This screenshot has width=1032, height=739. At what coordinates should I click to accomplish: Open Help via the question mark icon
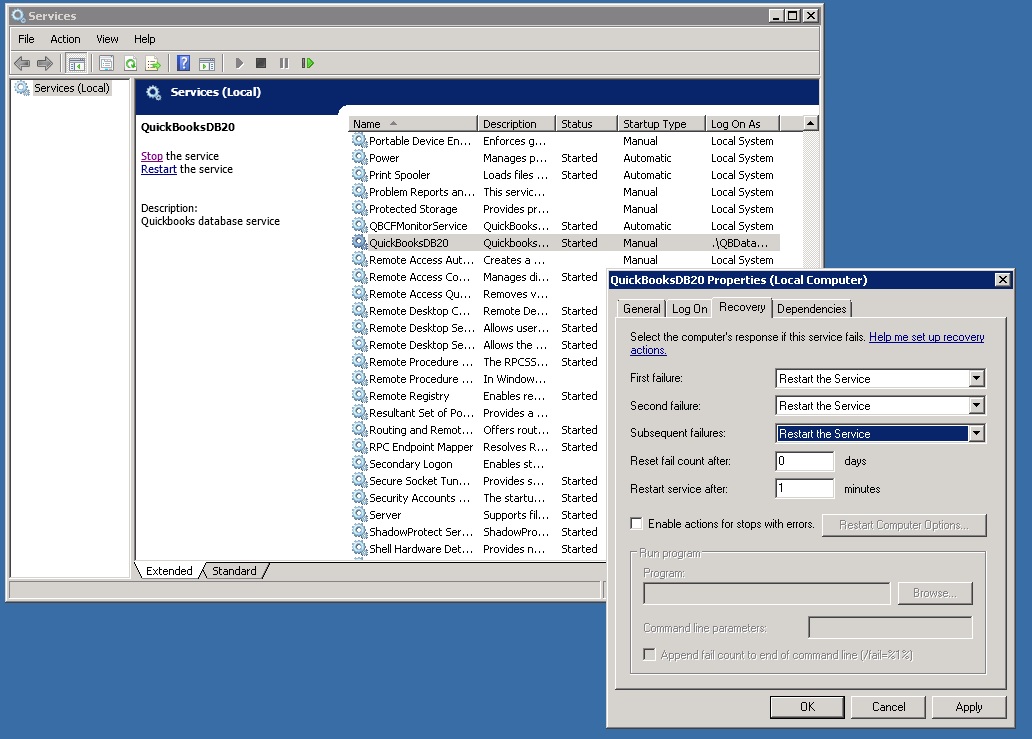pyautogui.click(x=184, y=63)
